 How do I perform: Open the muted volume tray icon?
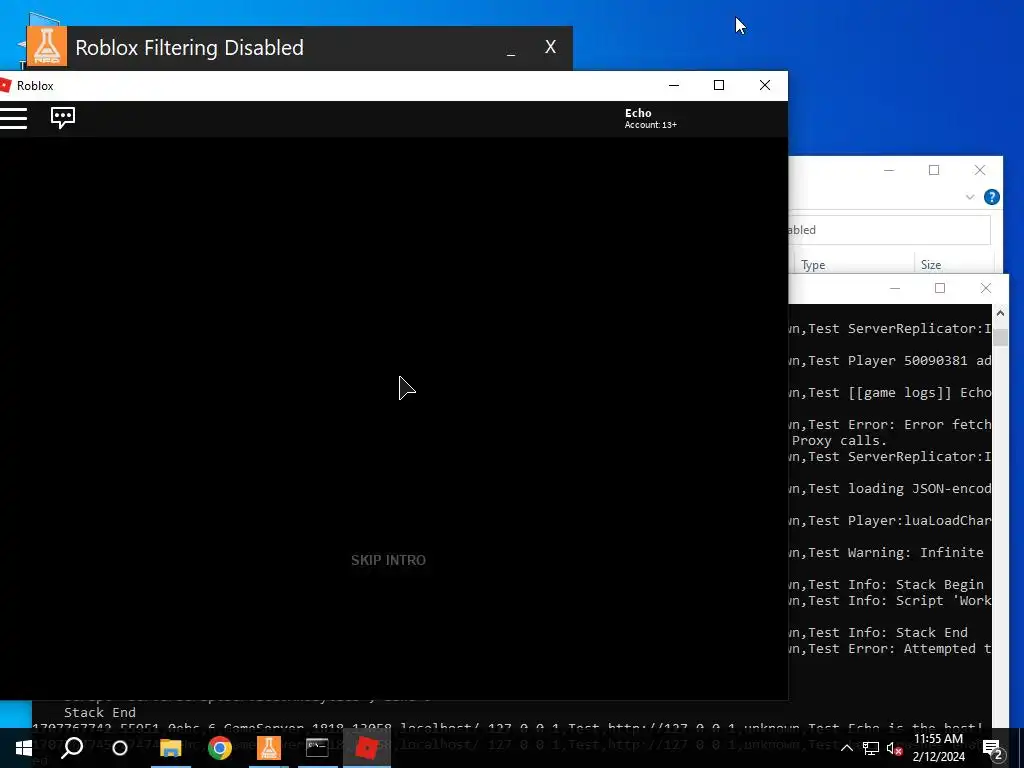(895, 748)
